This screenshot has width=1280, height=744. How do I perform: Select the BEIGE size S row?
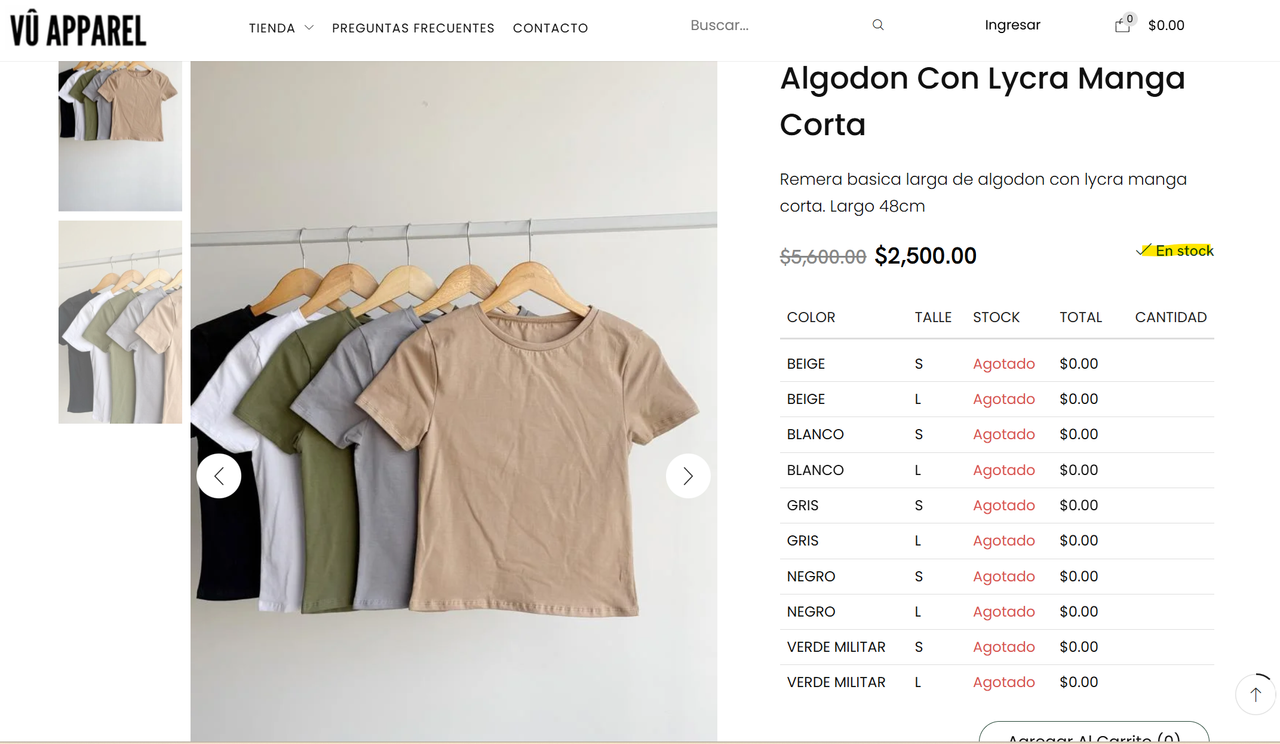coord(997,364)
